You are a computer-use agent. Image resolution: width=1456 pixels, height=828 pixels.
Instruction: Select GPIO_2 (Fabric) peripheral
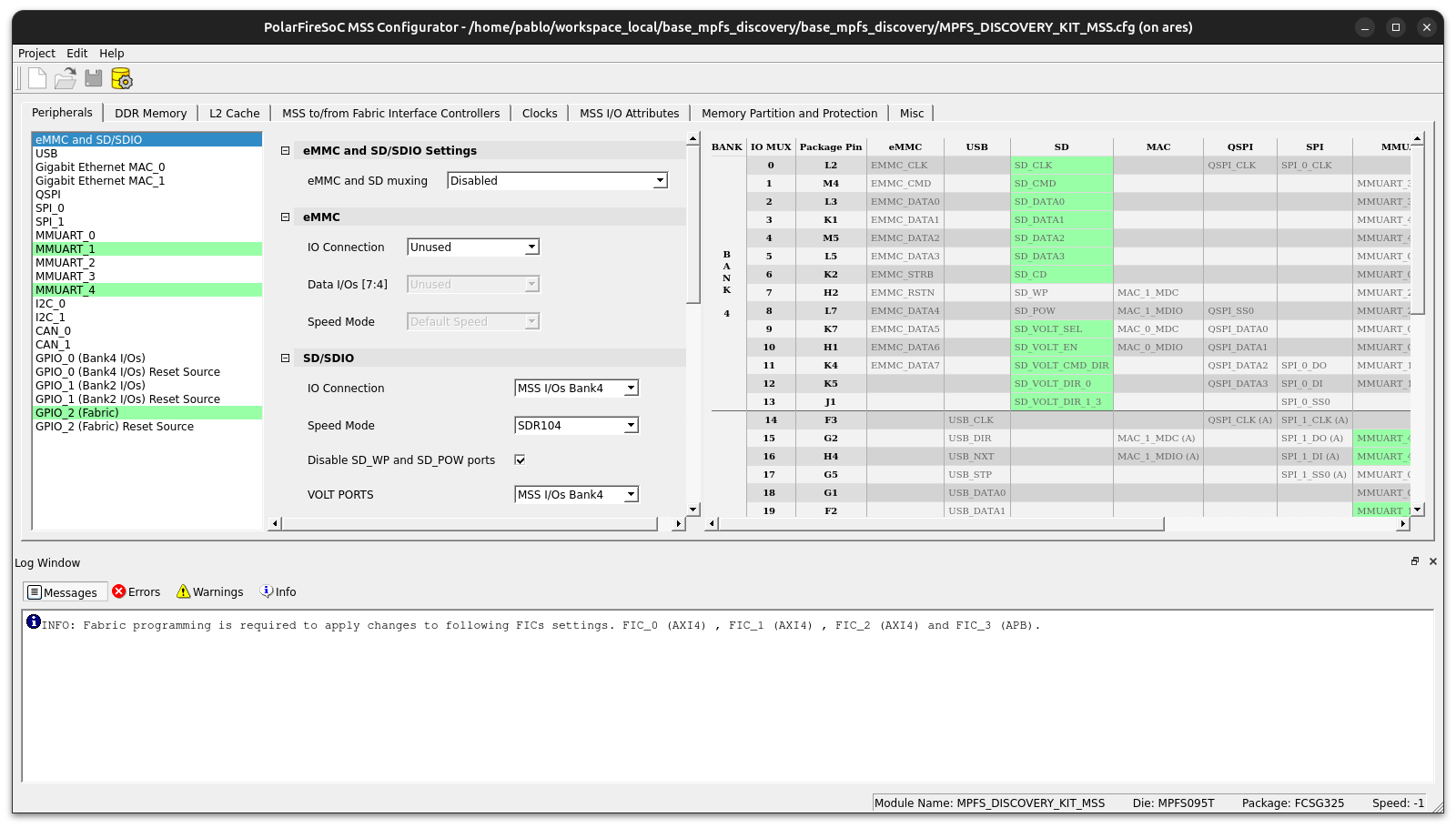[x=76, y=412]
